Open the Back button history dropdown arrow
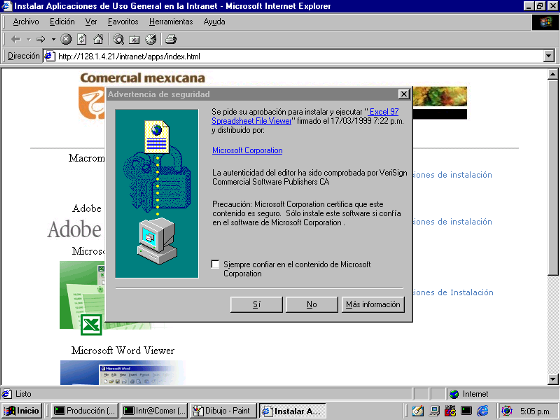The height and width of the screenshot is (420, 560). click(x=29, y=39)
